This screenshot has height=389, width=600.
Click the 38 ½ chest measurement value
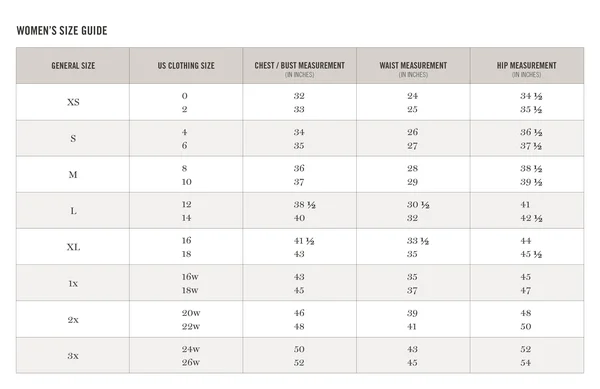305,205
